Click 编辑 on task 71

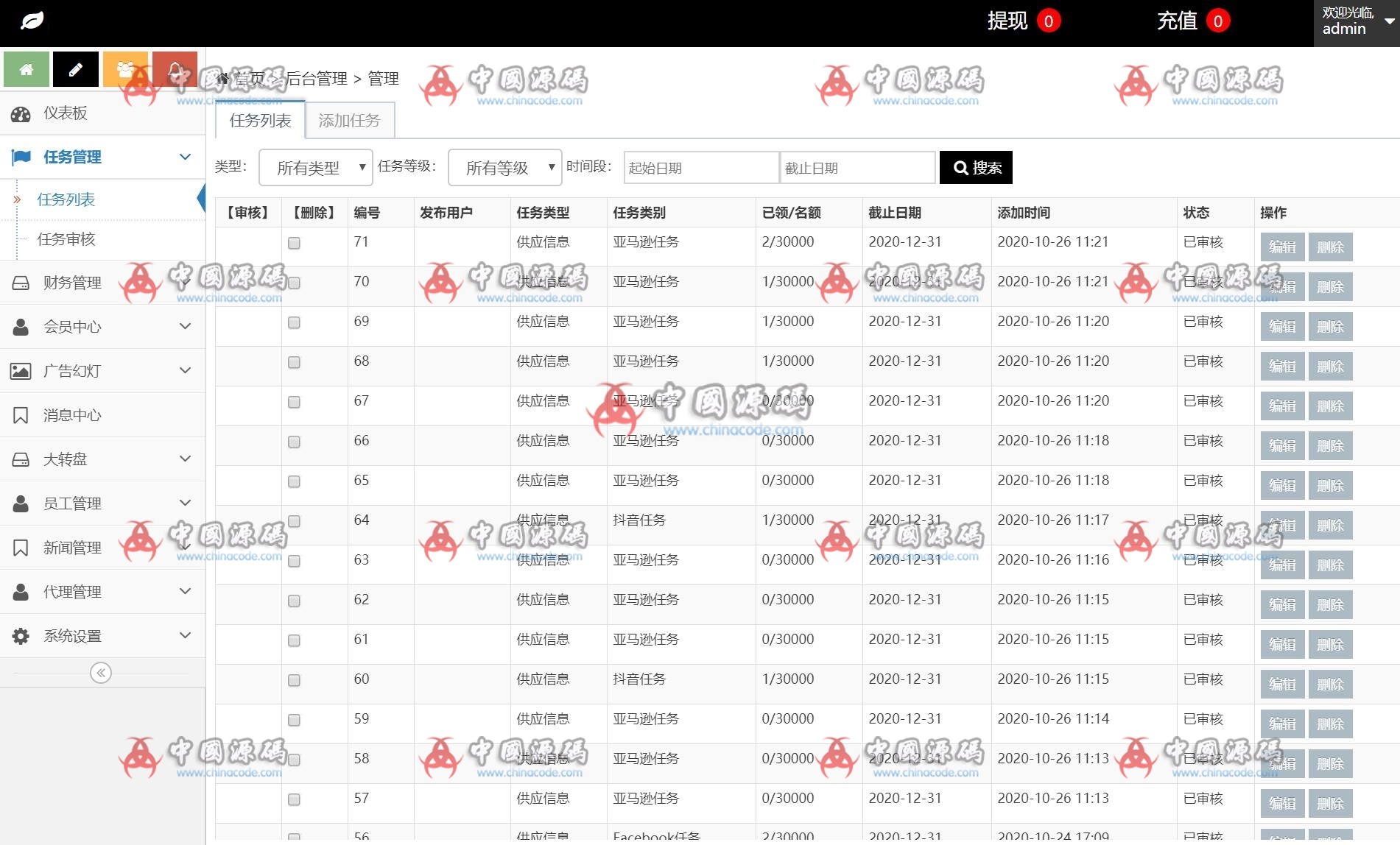pyautogui.click(x=1281, y=247)
